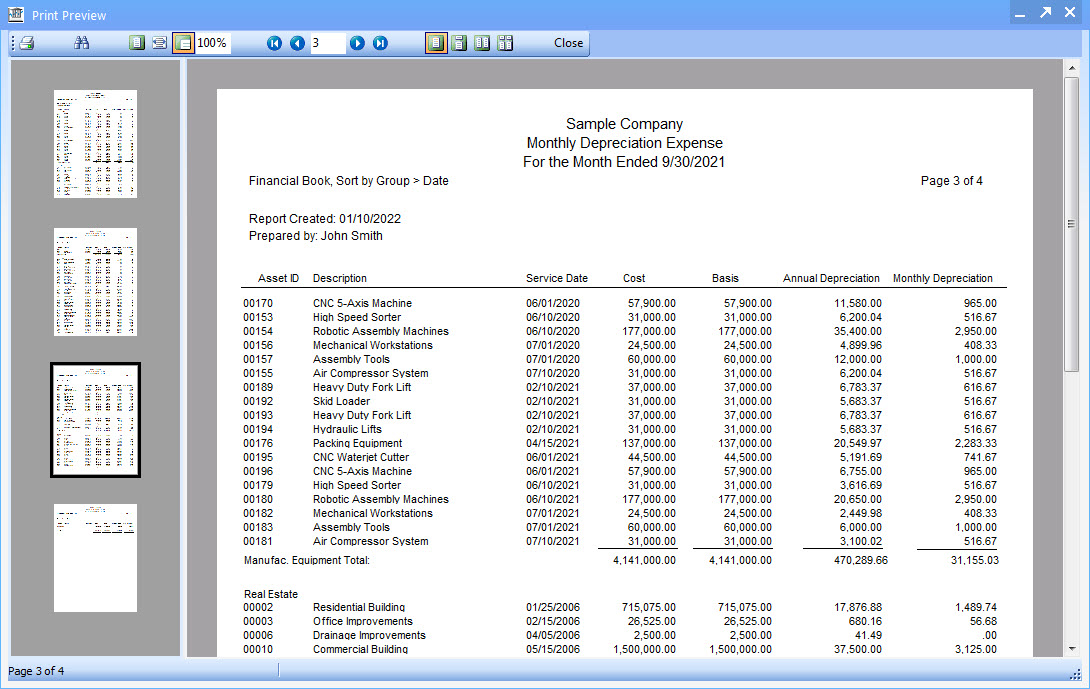Image resolution: width=1090 pixels, height=689 pixels.
Task: Toggle the thumbnail pane icon
Action: 183,43
